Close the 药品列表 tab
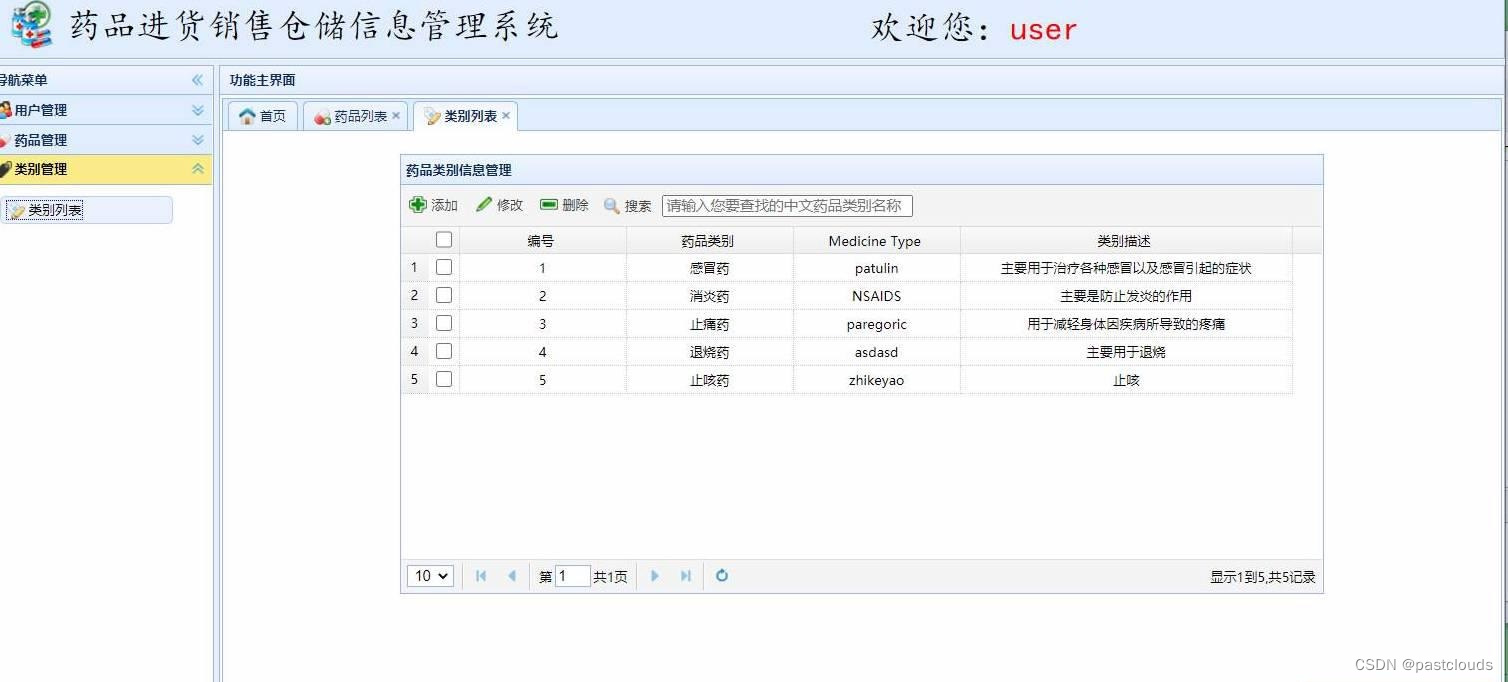Image resolution: width=1508 pixels, height=682 pixels. click(x=396, y=116)
